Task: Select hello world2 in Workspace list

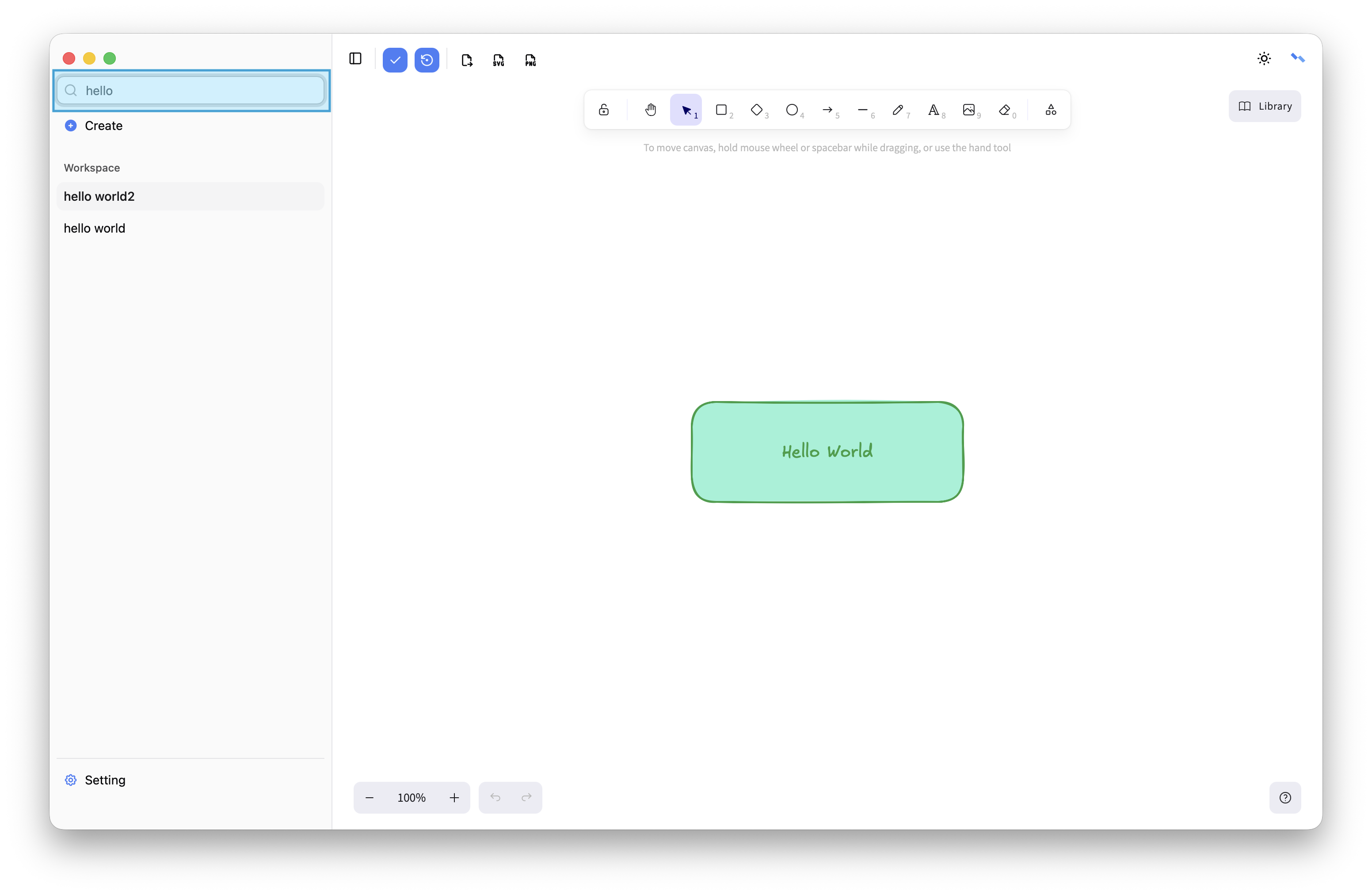Action: tap(99, 197)
